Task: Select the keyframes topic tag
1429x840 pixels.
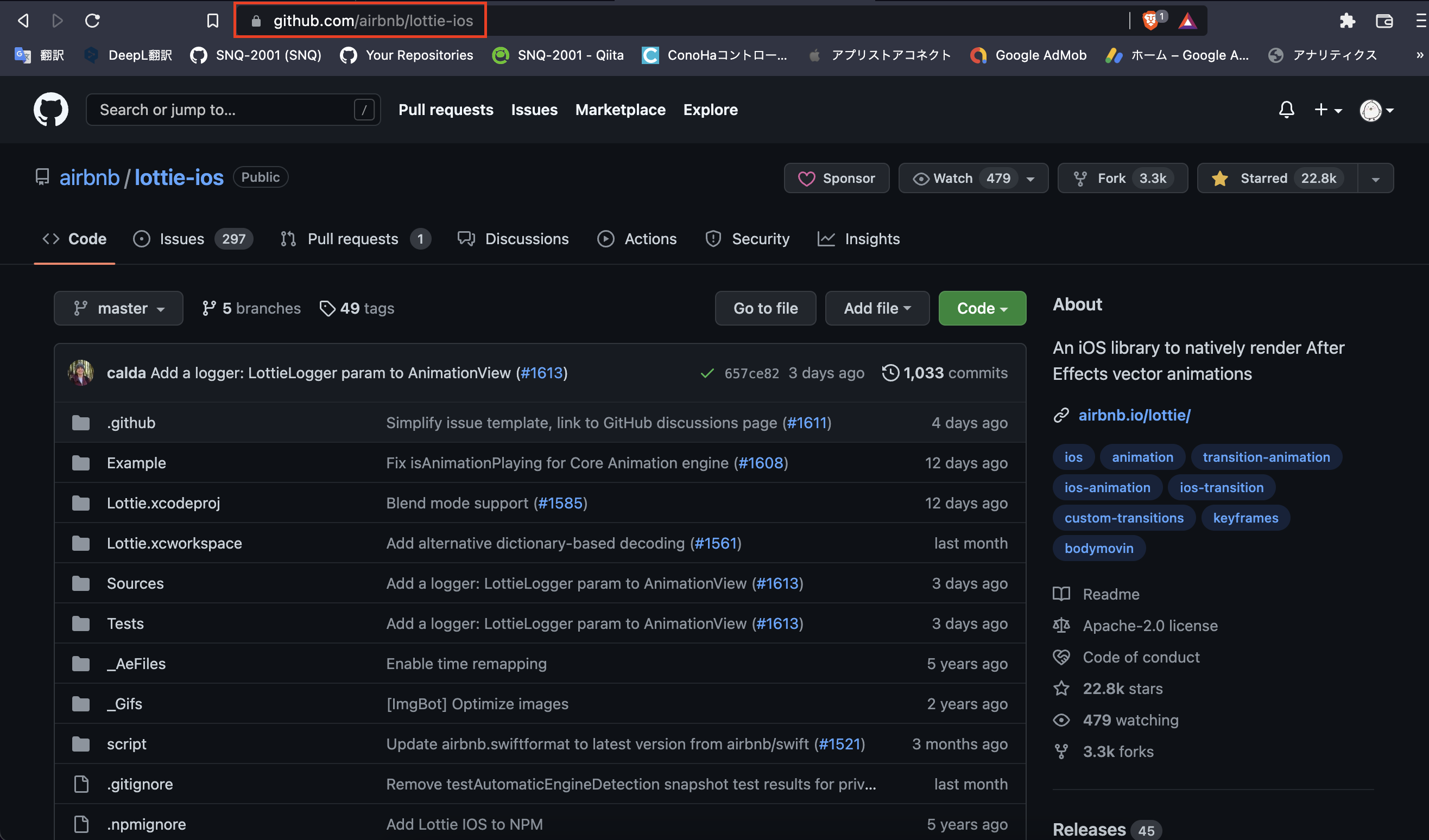Action: coord(1246,518)
